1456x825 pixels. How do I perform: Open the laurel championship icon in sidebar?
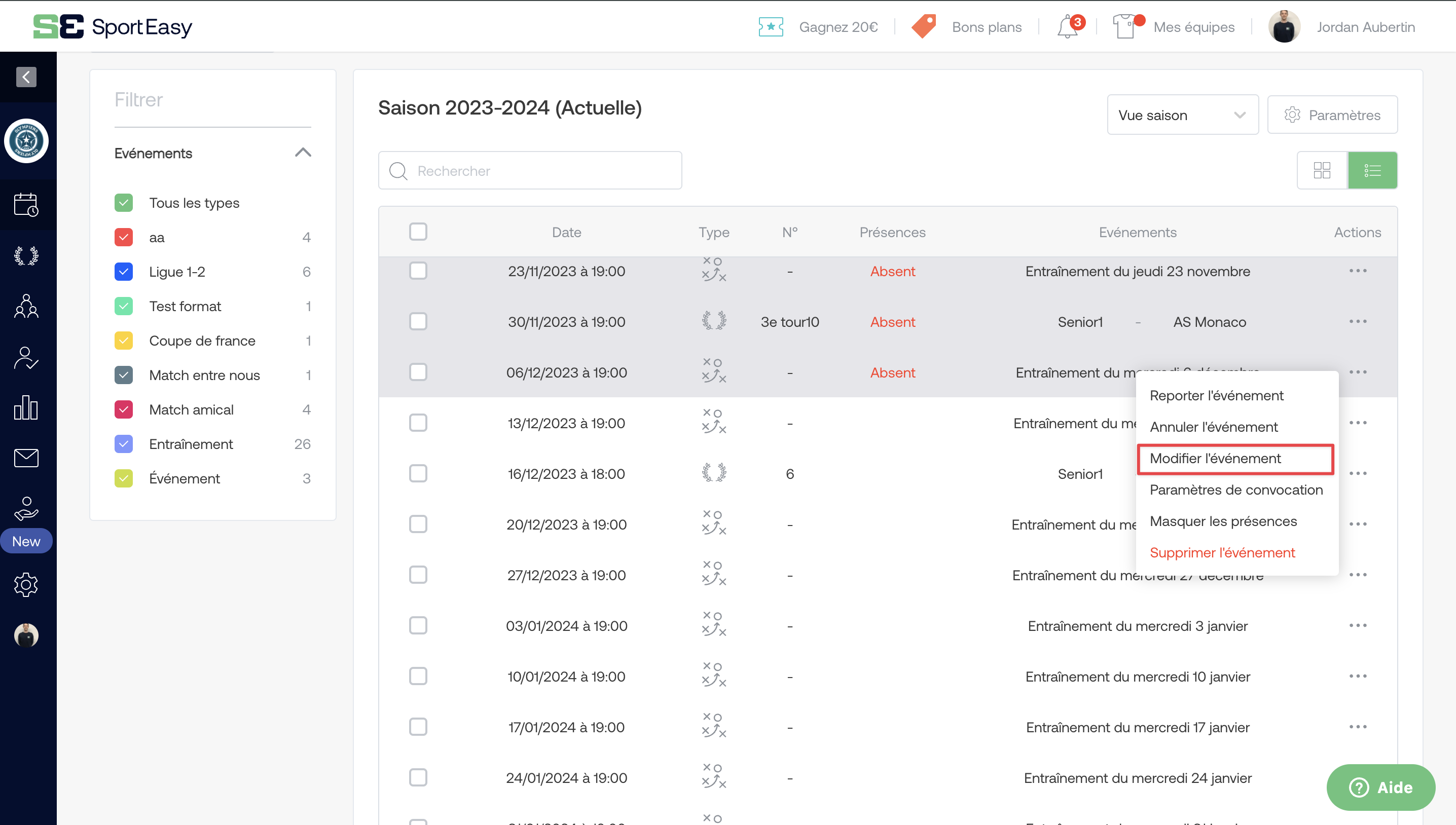point(26,256)
